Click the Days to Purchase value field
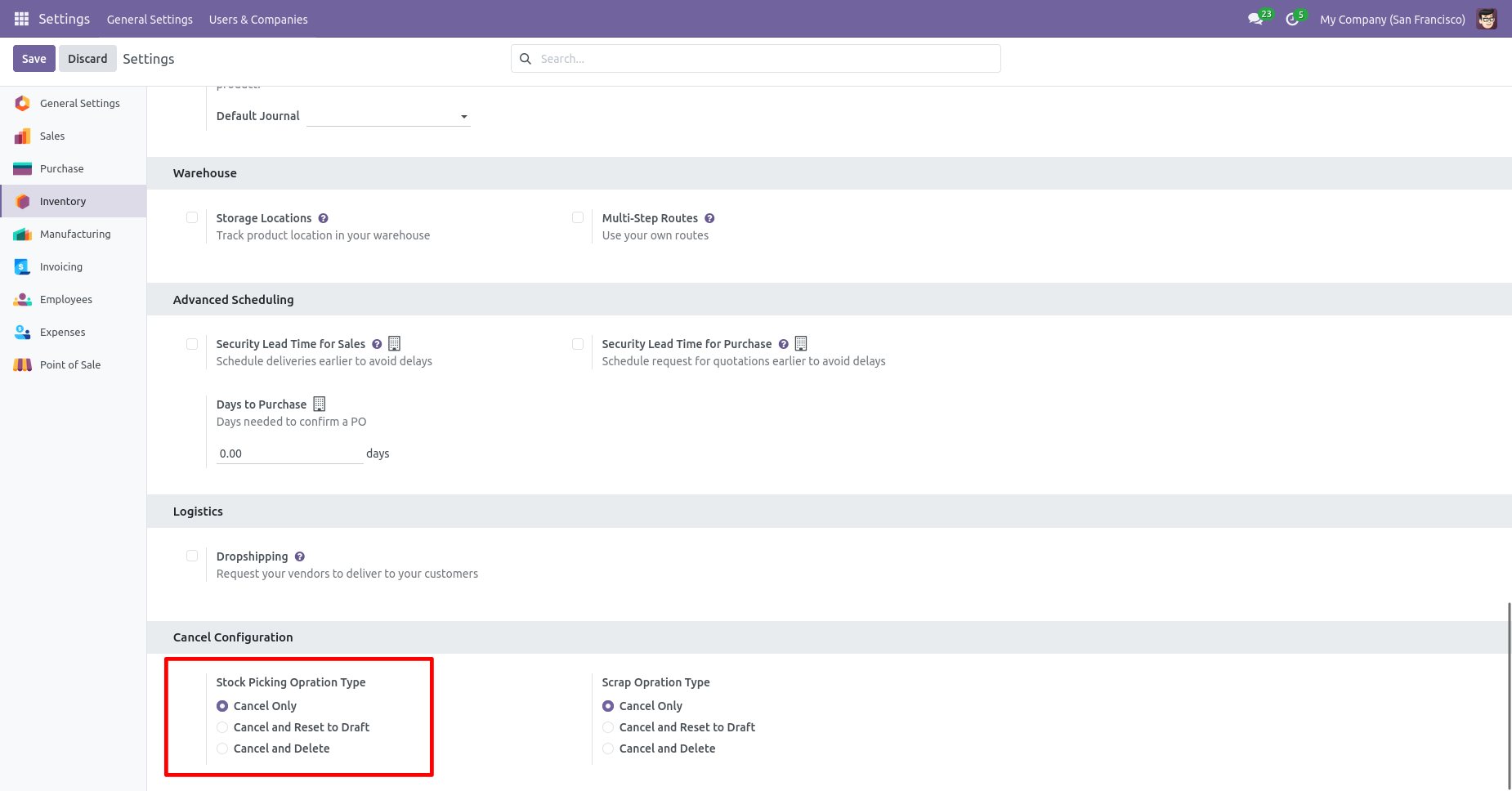Viewport: 1512px width, 791px height. [289, 454]
